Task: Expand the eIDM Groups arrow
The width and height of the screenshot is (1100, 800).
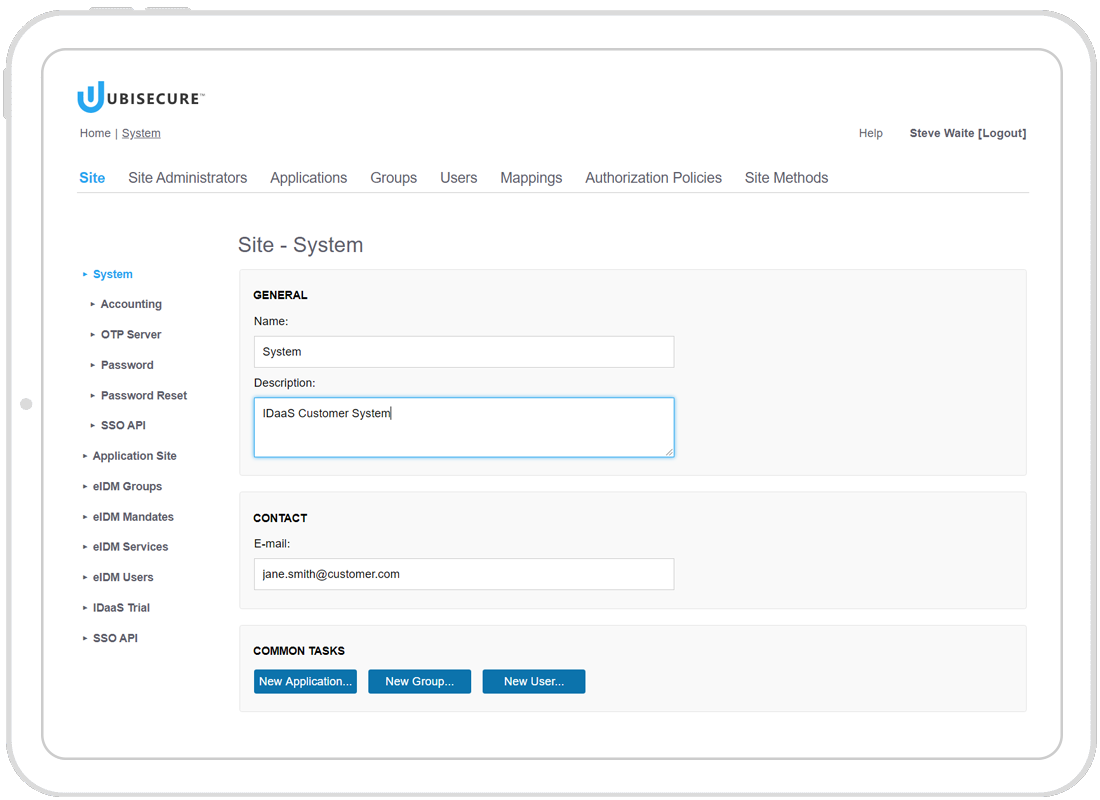Action: click(x=85, y=486)
